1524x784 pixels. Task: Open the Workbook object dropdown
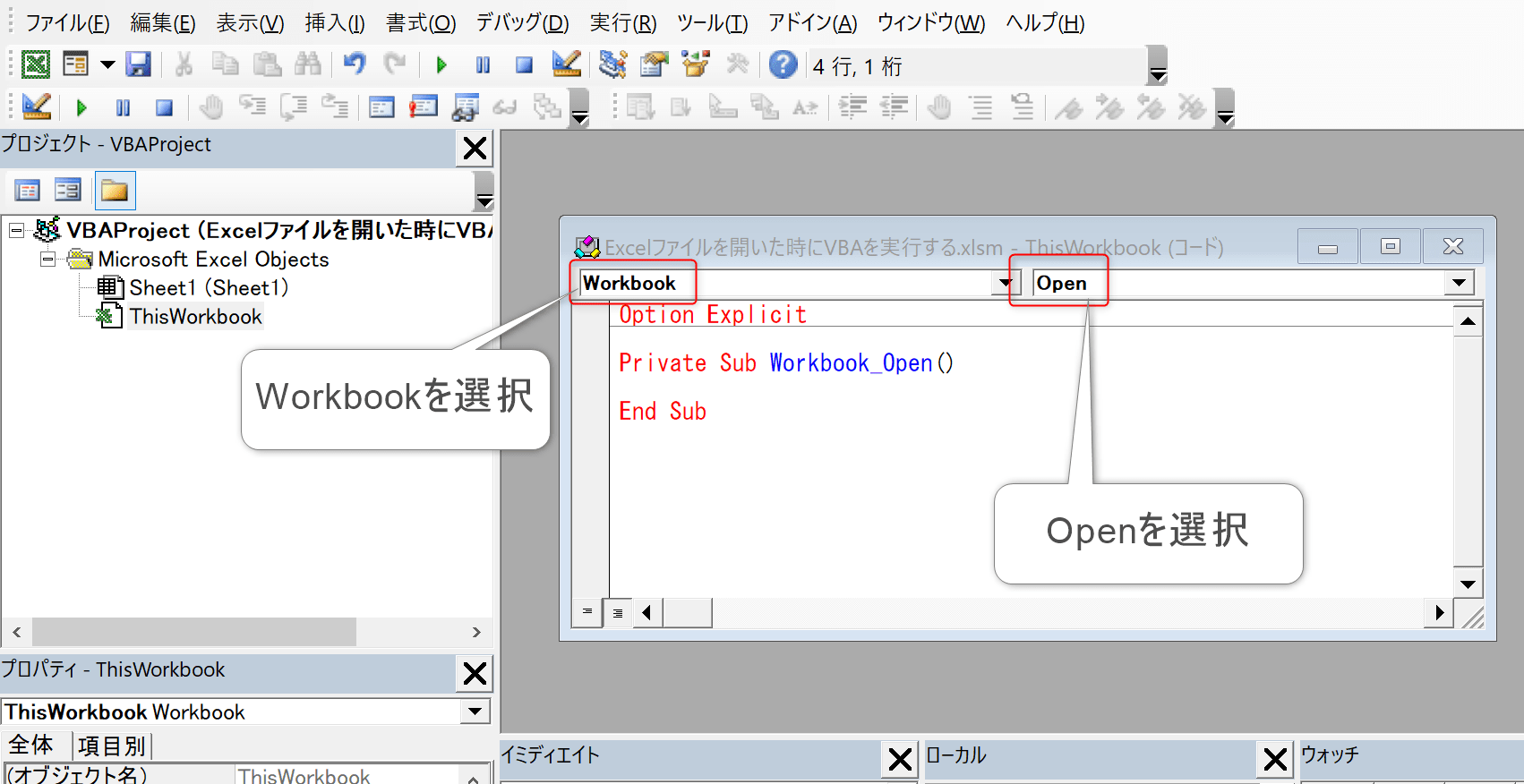[1005, 283]
